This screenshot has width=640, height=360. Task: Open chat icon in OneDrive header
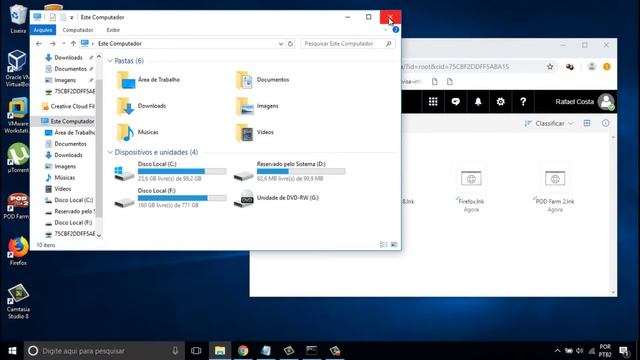pyautogui.click(x=456, y=102)
